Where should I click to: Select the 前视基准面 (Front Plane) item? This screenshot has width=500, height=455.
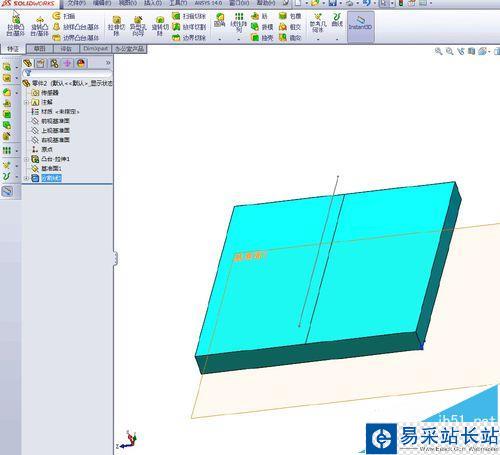coord(51,121)
